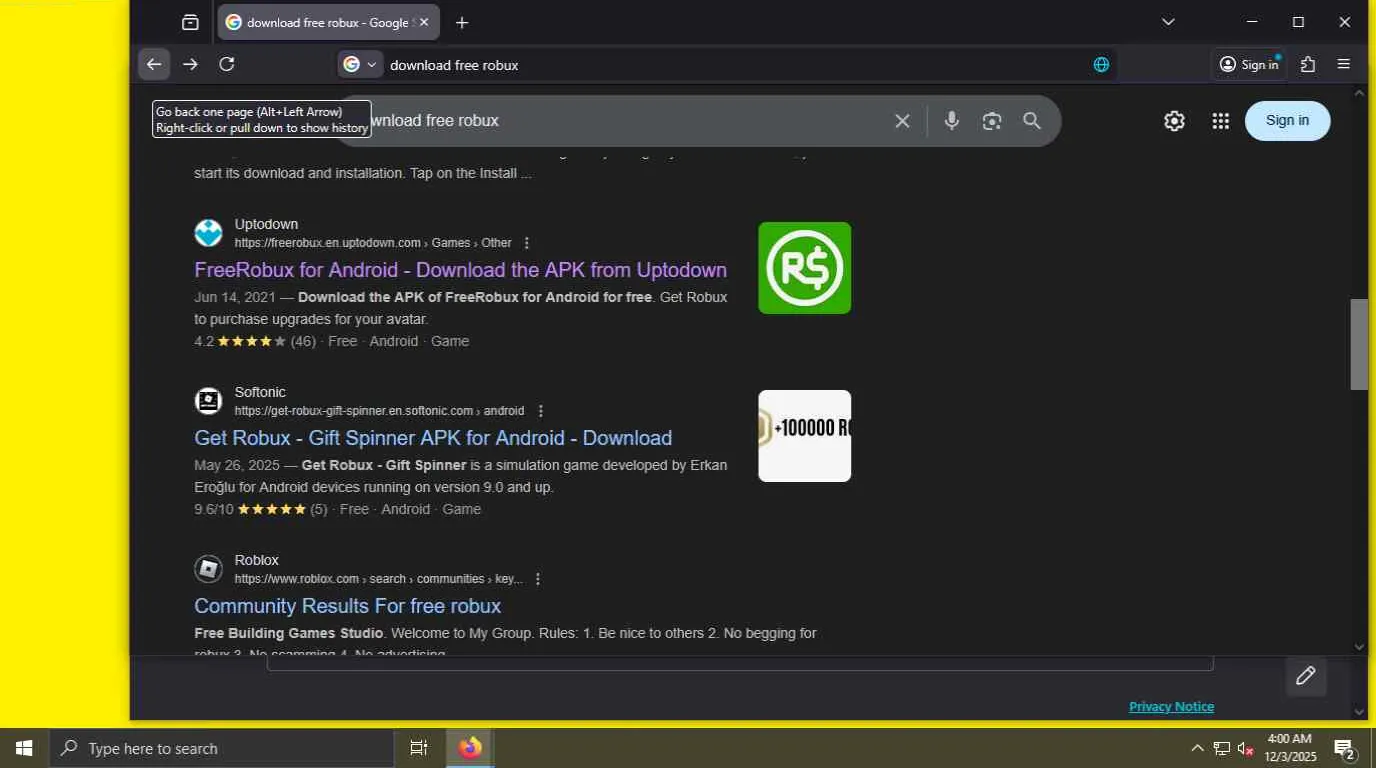Select the 'download free robux - Google' tab
This screenshot has height=768, width=1376.
click(328, 22)
